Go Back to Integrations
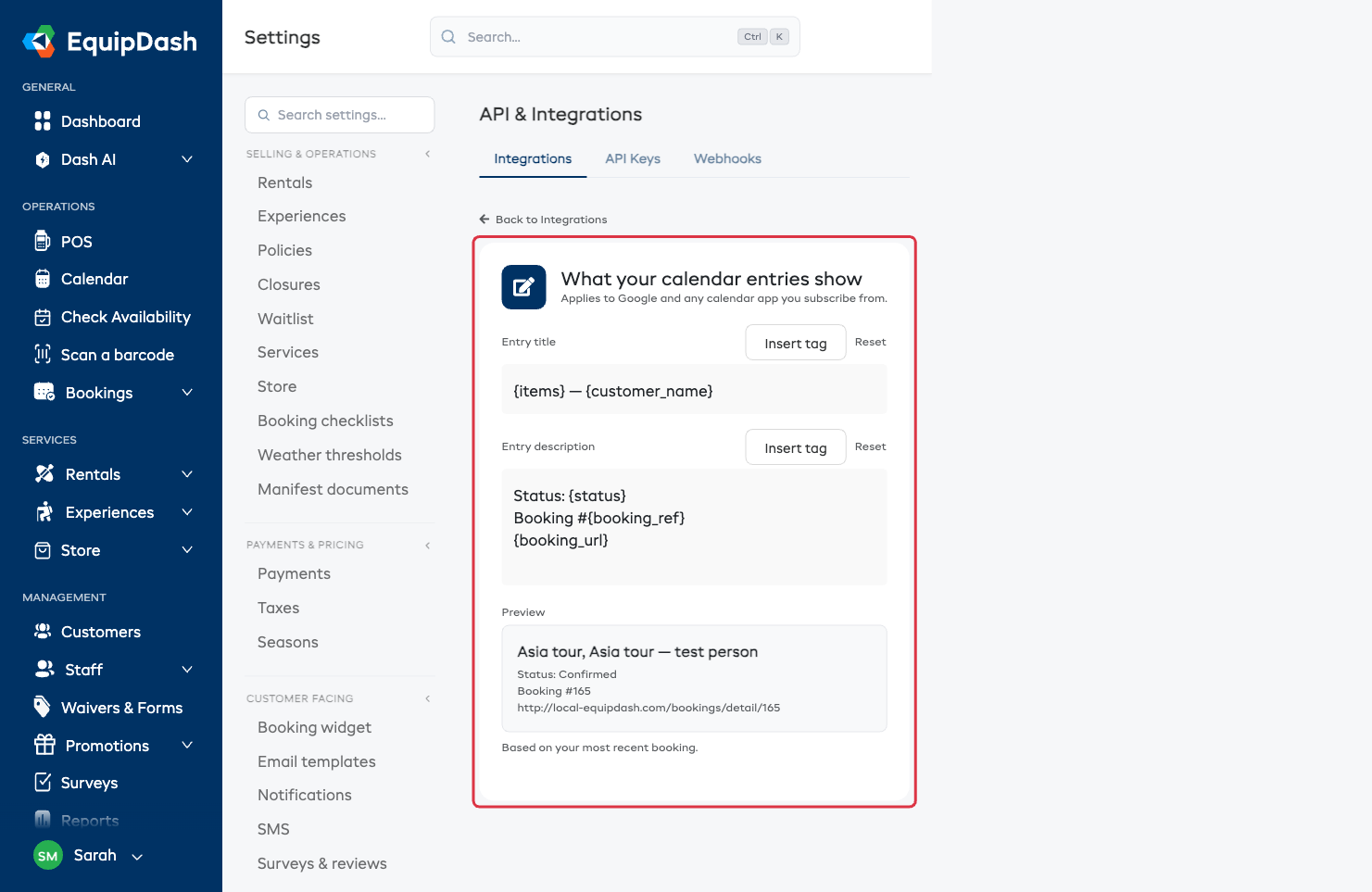This screenshot has height=892, width=1372. point(543,220)
